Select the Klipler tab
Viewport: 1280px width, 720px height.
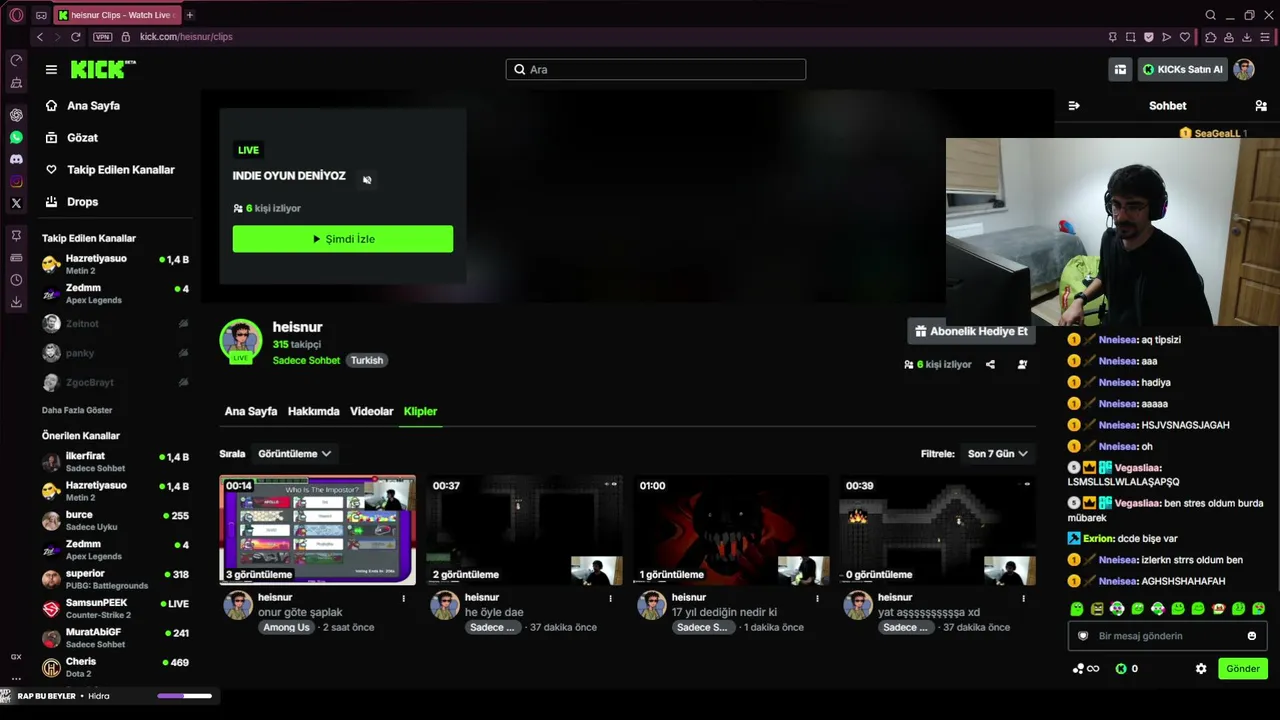click(x=420, y=411)
